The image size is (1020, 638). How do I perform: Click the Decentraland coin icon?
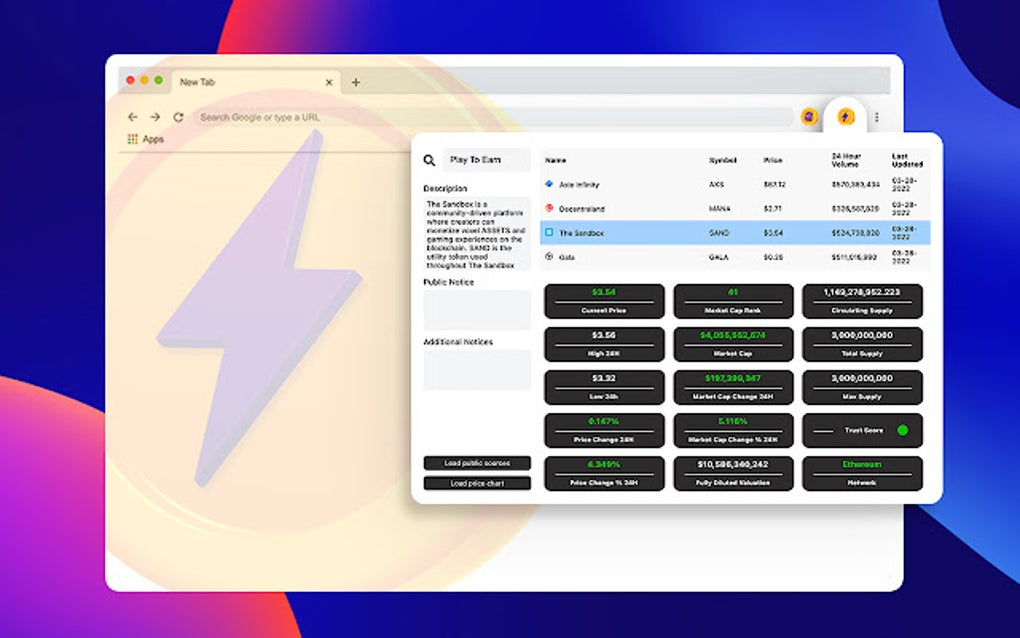pyautogui.click(x=549, y=208)
